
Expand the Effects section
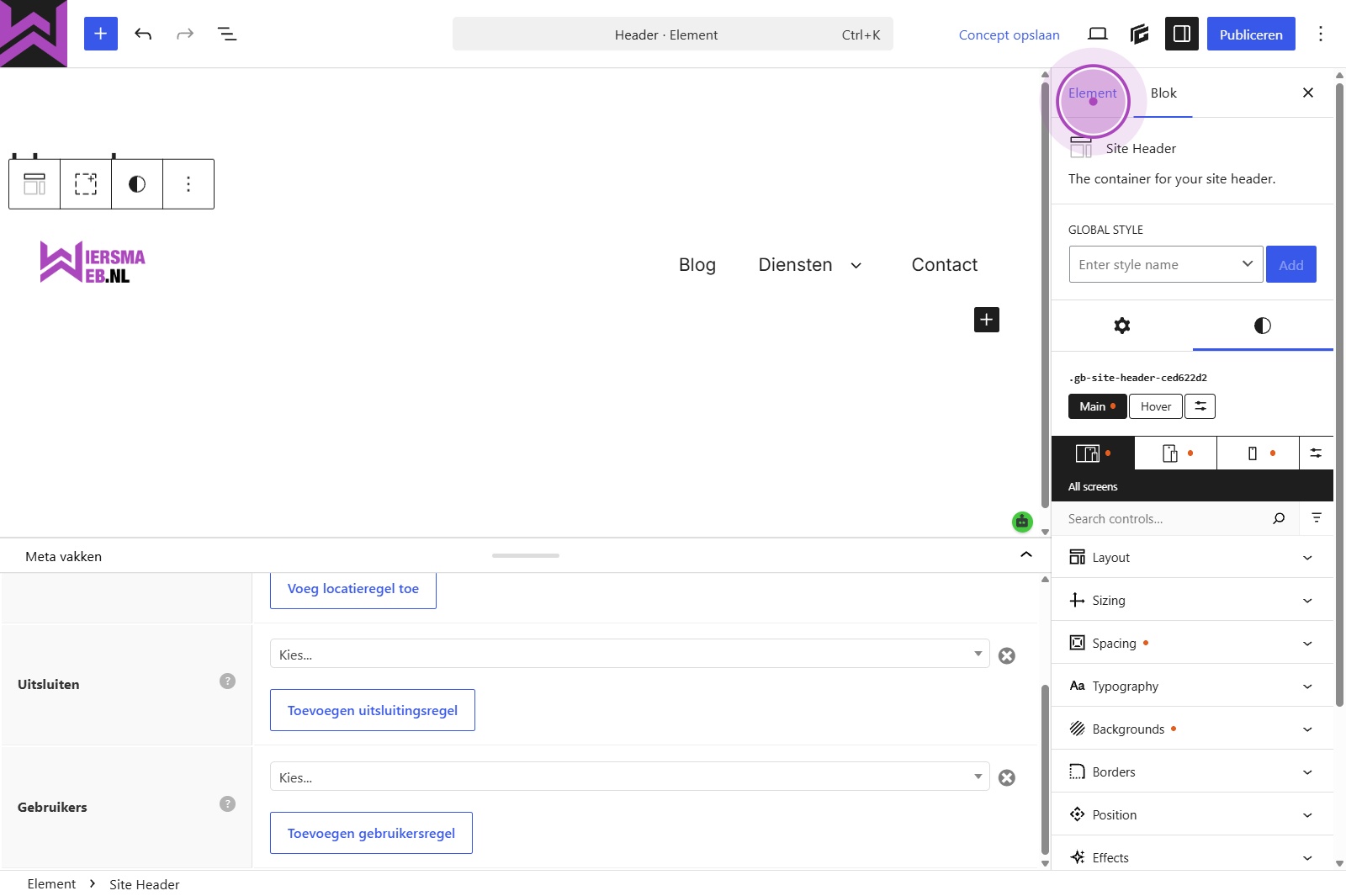pyautogui.click(x=1192, y=857)
